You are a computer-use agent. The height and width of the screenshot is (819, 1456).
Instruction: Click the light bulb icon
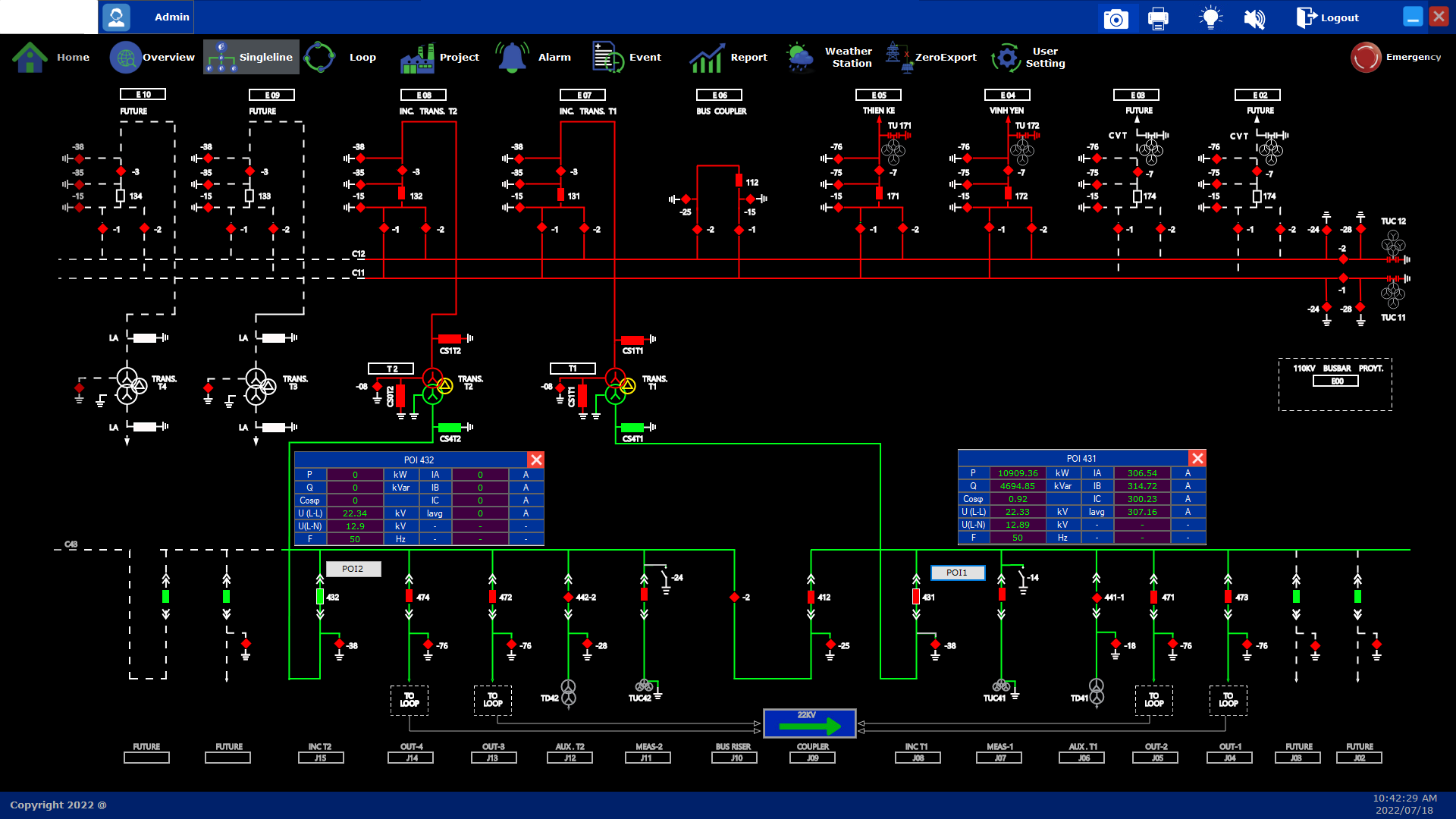1210,18
